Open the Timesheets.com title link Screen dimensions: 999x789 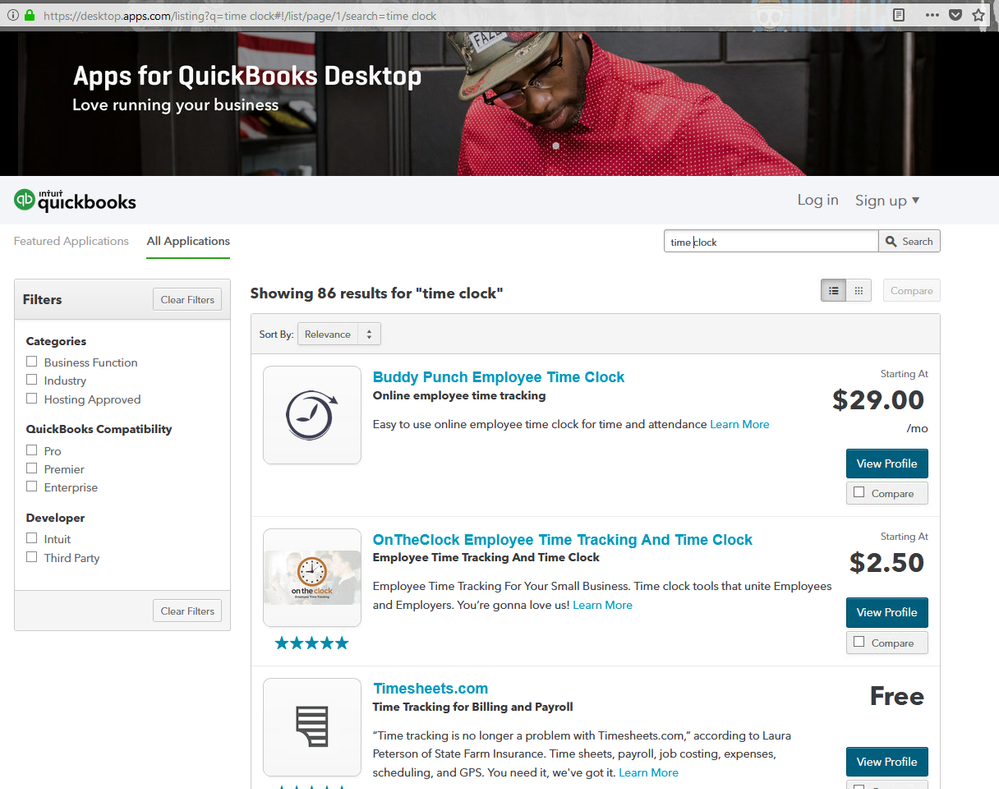(431, 688)
